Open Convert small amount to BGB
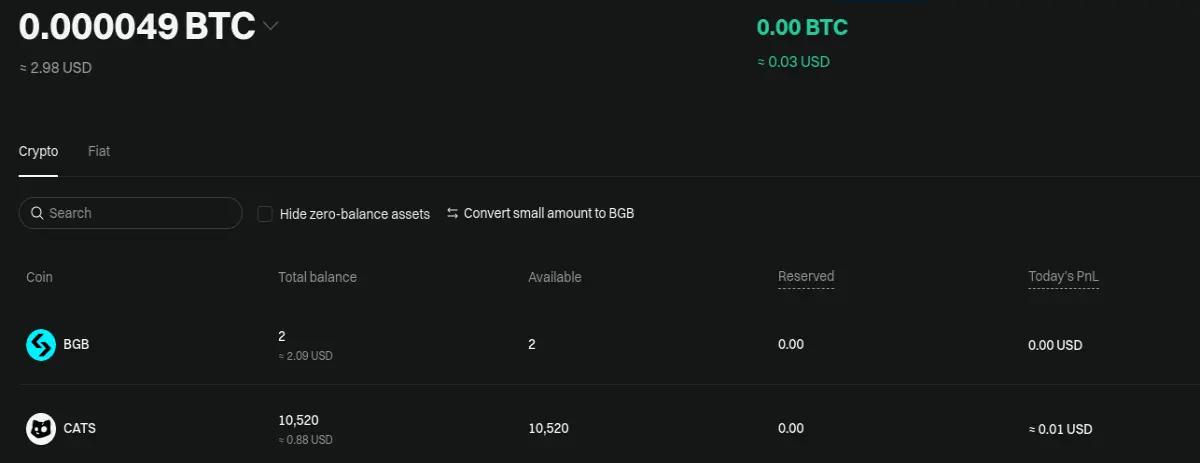Screen dimensions: 1200x463 549,213
